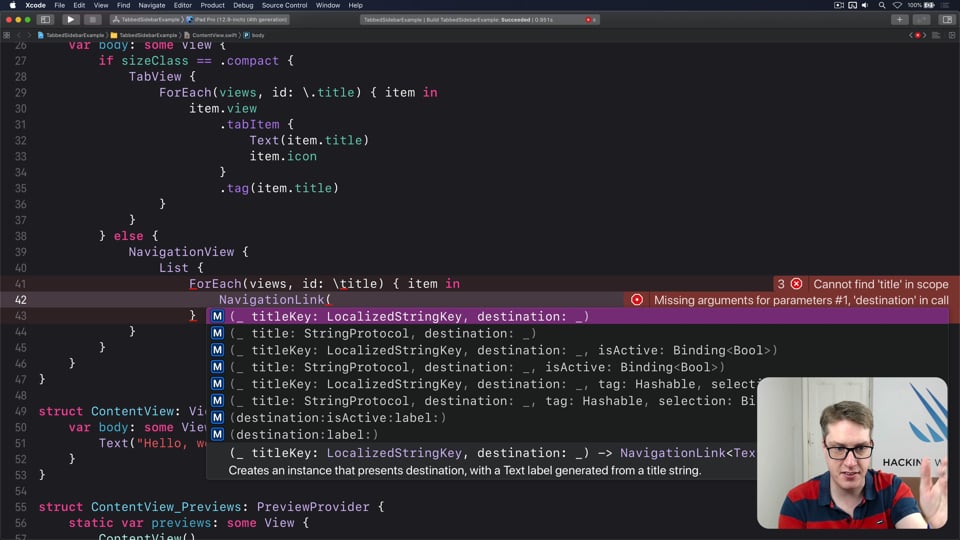Screen dimensions: 960x540
Task: Open the File menu
Action: coord(59,5)
